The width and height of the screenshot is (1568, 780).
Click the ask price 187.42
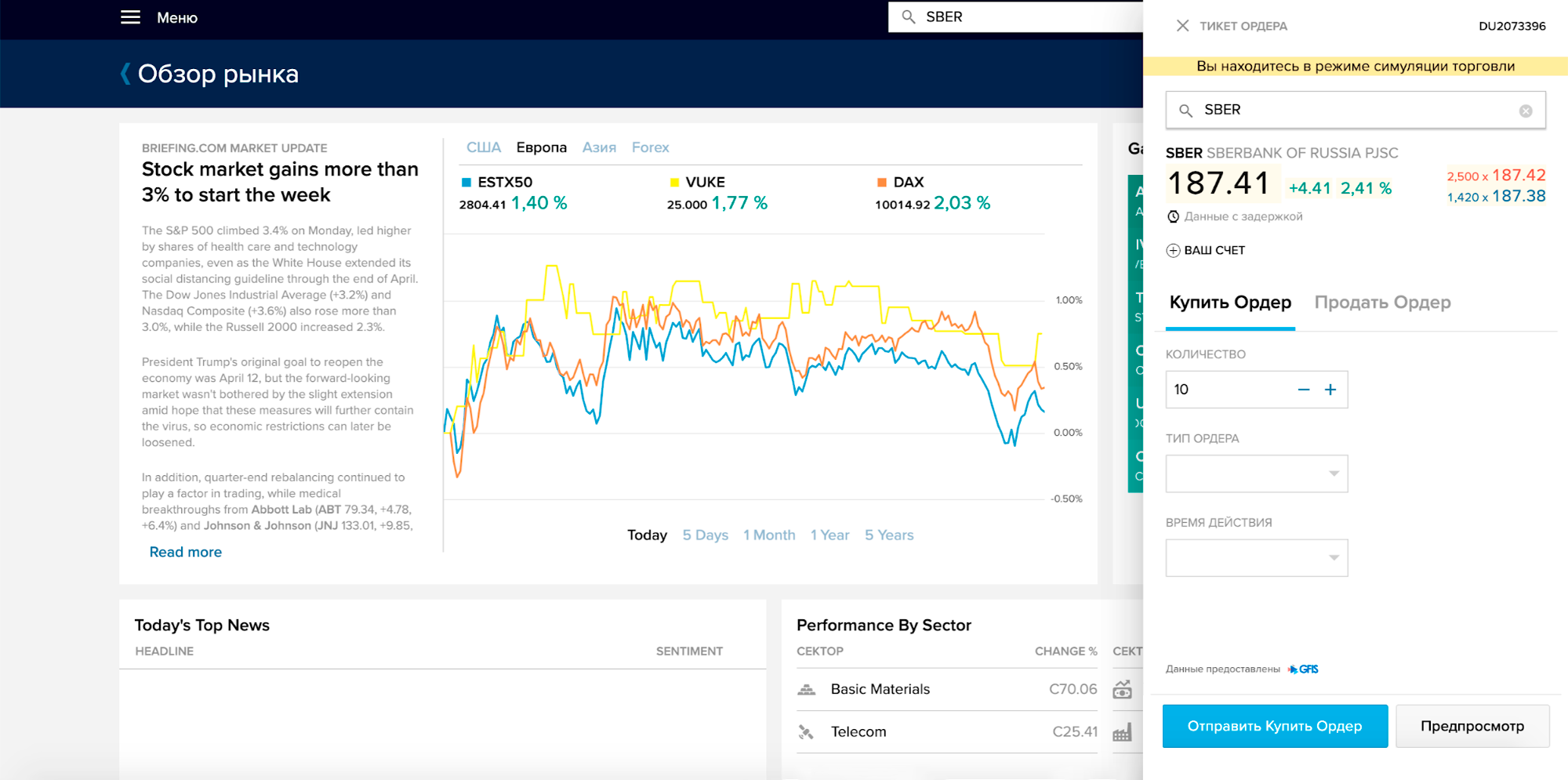[1519, 175]
